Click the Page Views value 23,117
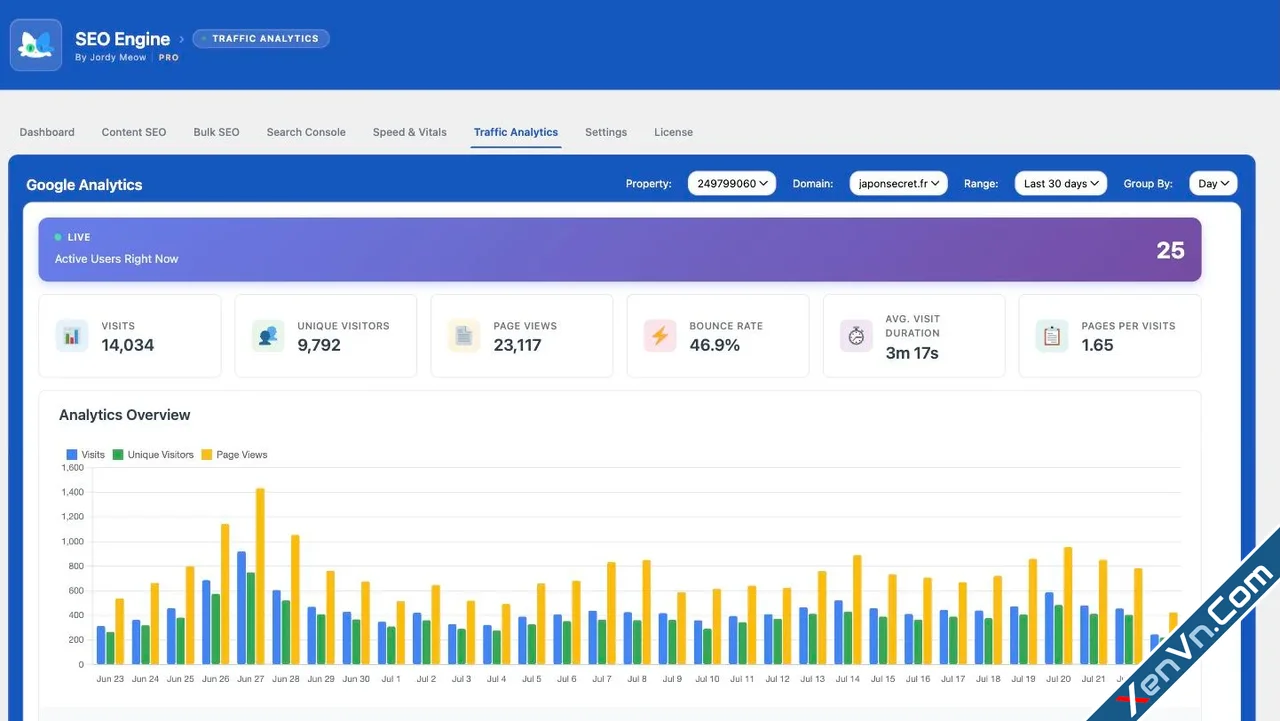 click(517, 345)
